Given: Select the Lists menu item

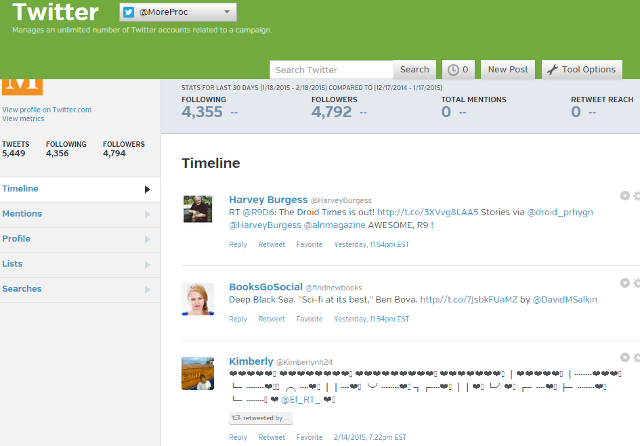Looking at the screenshot, I should pos(80,264).
